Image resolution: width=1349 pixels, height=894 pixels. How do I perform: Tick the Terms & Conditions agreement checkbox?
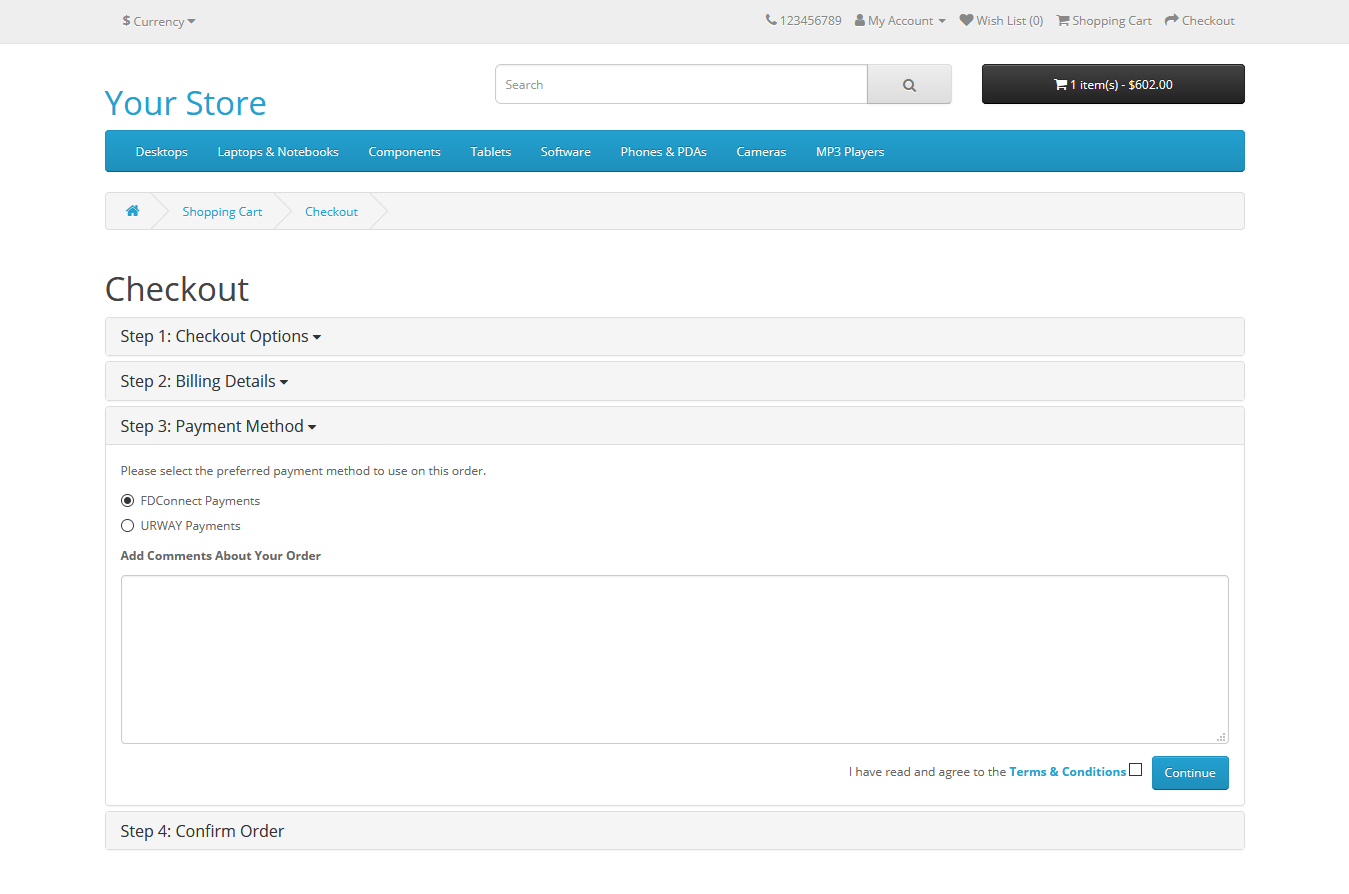[x=1135, y=770]
